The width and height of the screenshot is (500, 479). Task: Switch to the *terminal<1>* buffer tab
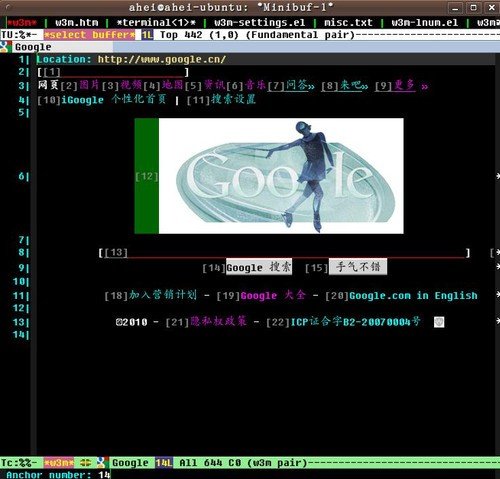click(x=156, y=23)
